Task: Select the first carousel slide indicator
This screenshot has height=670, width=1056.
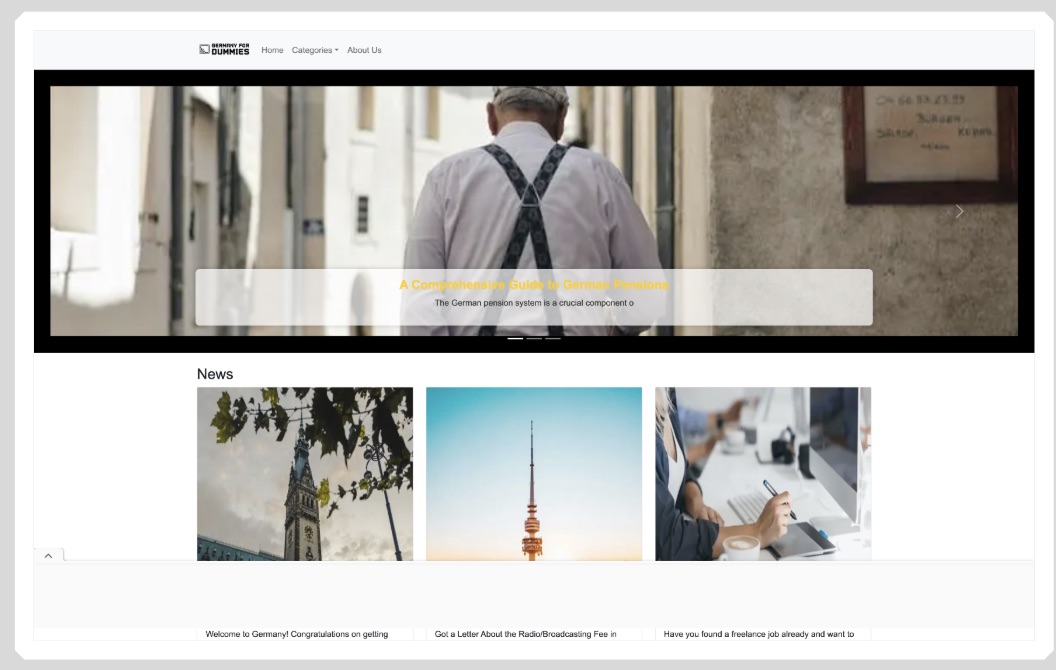Action: pos(515,339)
